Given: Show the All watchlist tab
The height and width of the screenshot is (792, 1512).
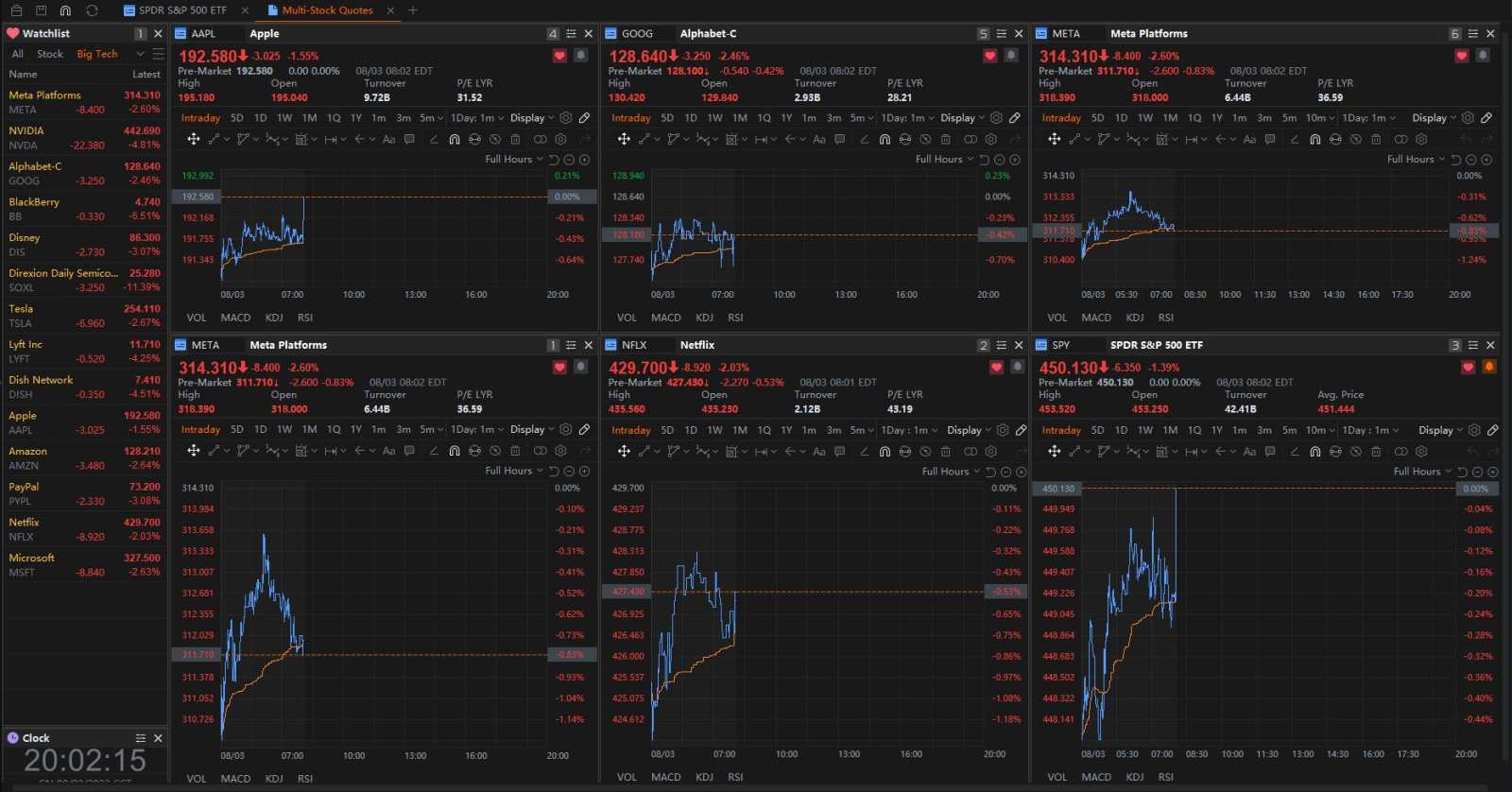Looking at the screenshot, I should click(17, 54).
